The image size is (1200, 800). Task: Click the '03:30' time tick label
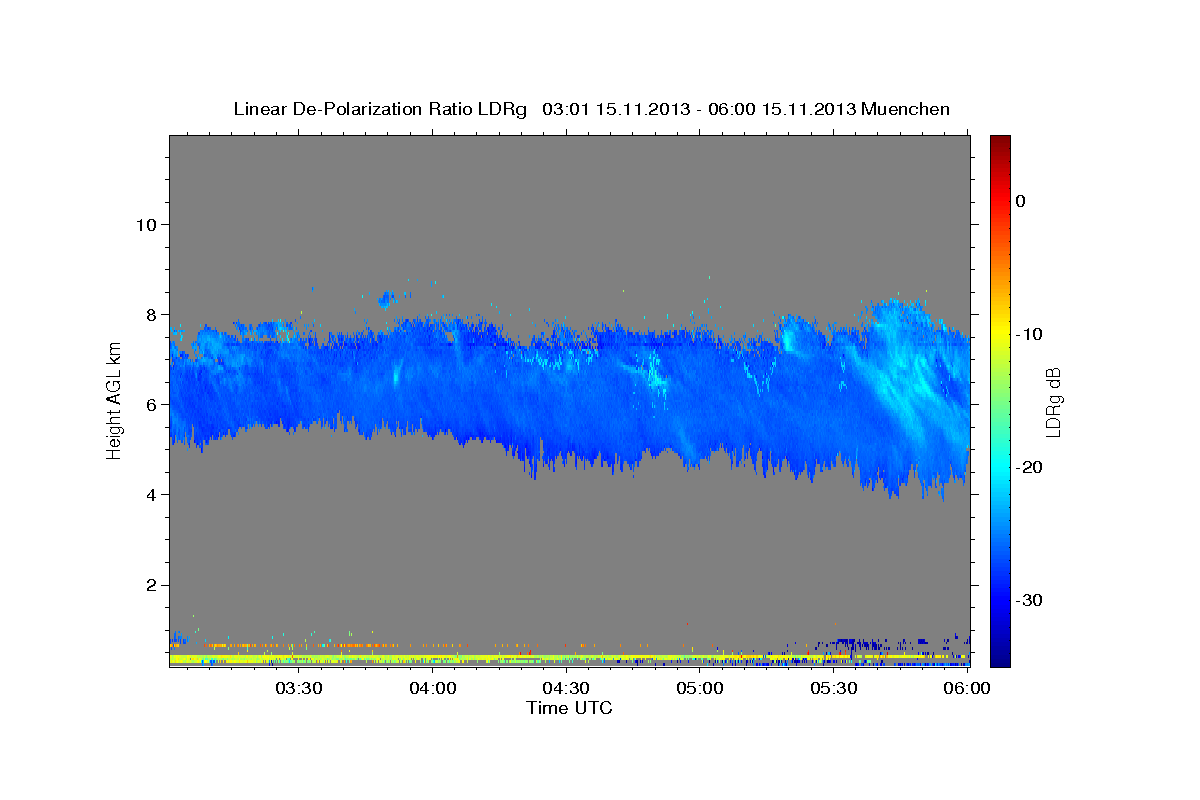point(298,688)
